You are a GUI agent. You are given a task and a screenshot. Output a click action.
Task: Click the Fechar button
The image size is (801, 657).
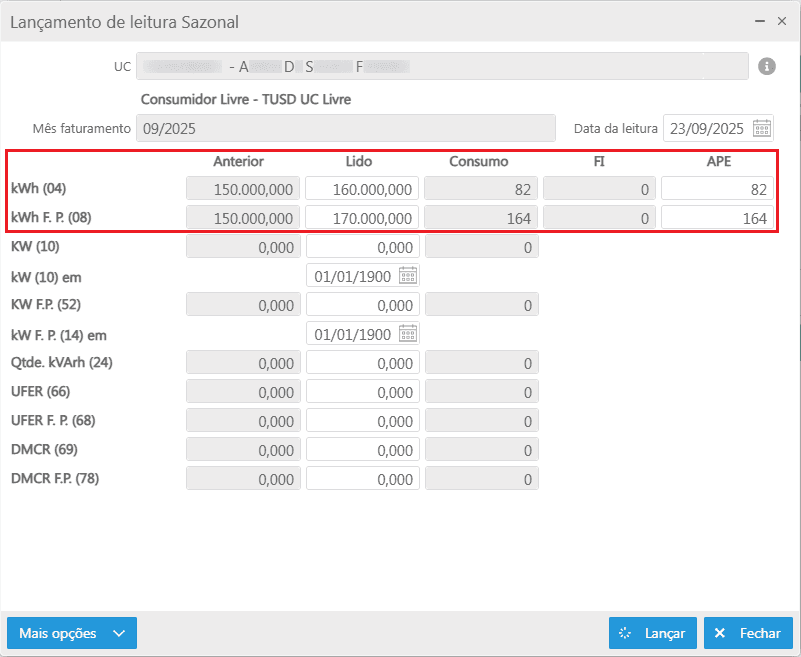tap(748, 633)
